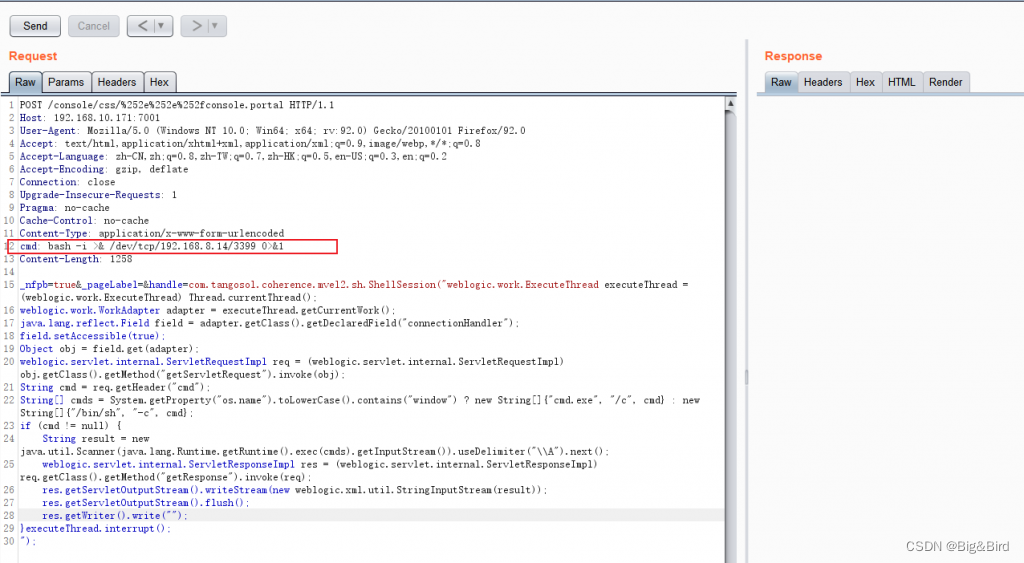The height and width of the screenshot is (563, 1024).
Task: Click the Accept-Encoding: gzip, deflate line
Action: coord(104,169)
